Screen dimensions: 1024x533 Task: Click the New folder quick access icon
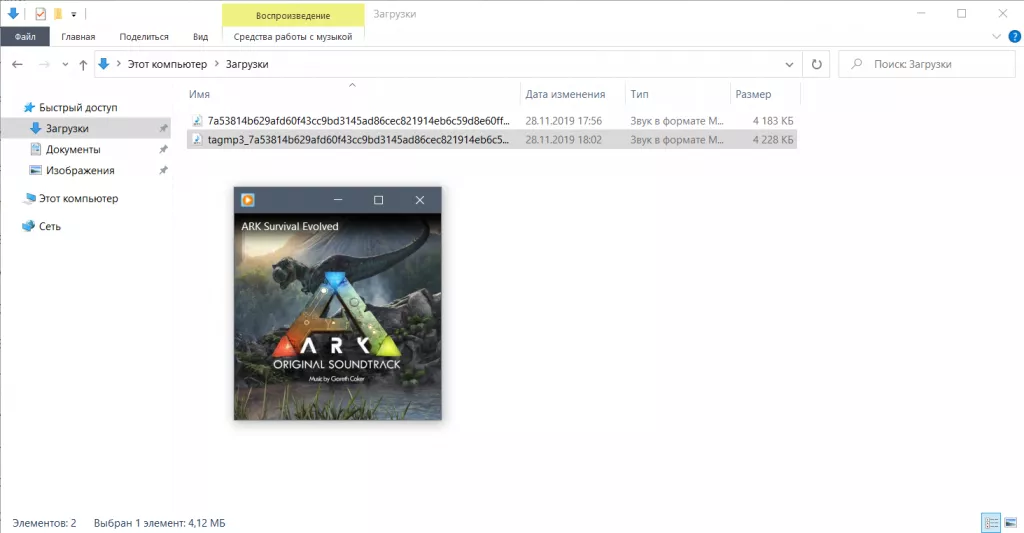pos(57,13)
